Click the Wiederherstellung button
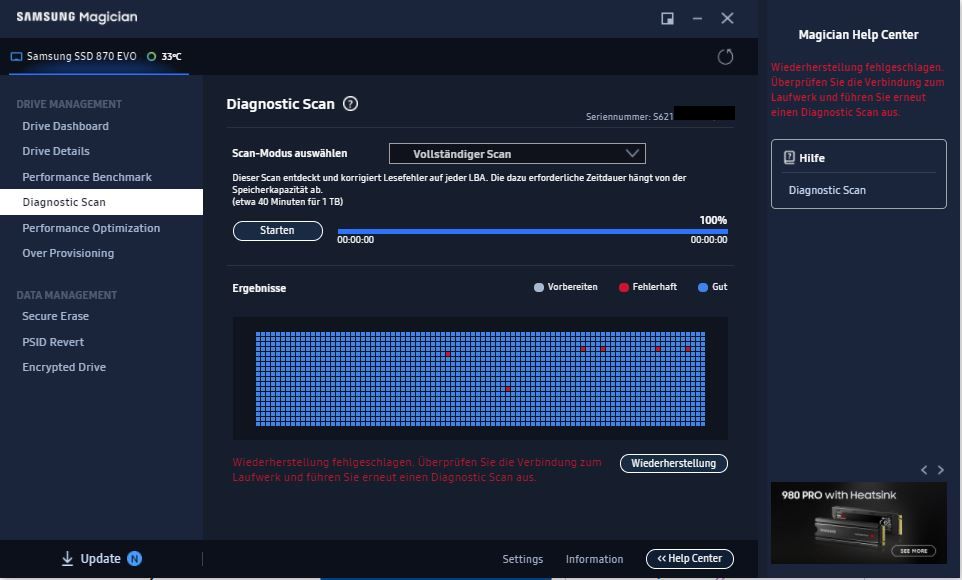 tap(674, 463)
